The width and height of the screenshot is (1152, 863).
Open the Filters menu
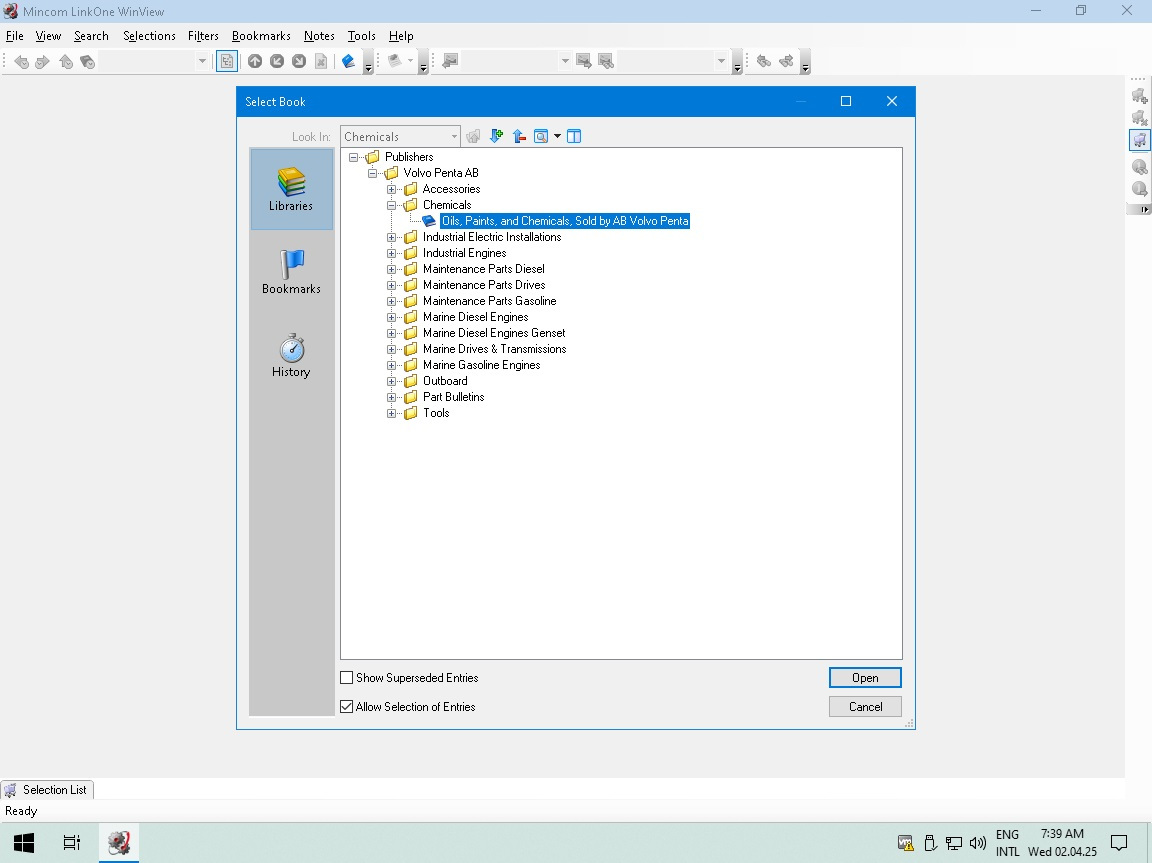pyautogui.click(x=203, y=36)
